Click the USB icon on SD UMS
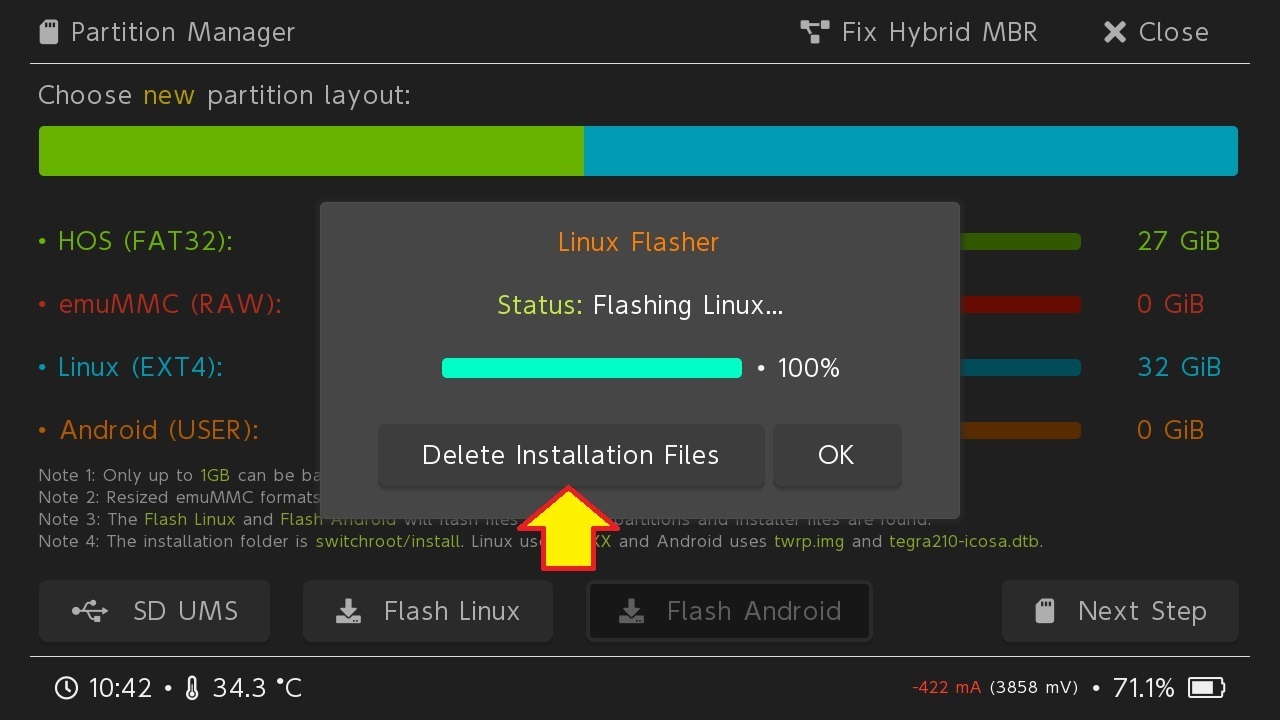 pyautogui.click(x=90, y=611)
